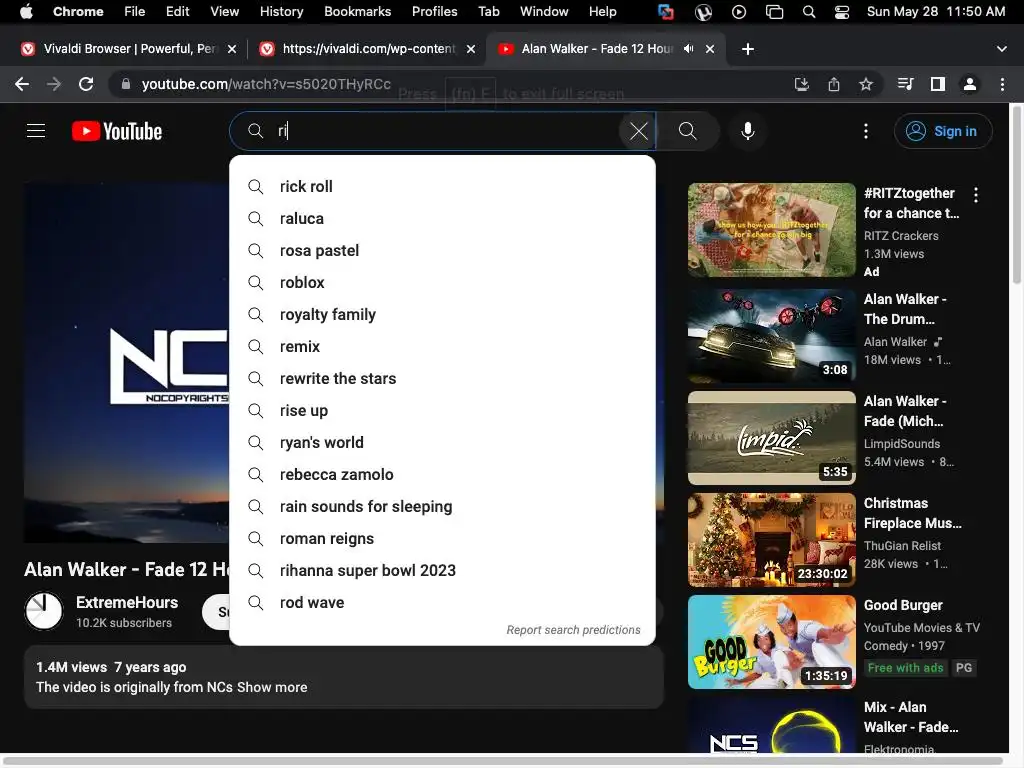Bookmark this tab with the star
This screenshot has height=768, width=1024.
pyautogui.click(x=866, y=84)
